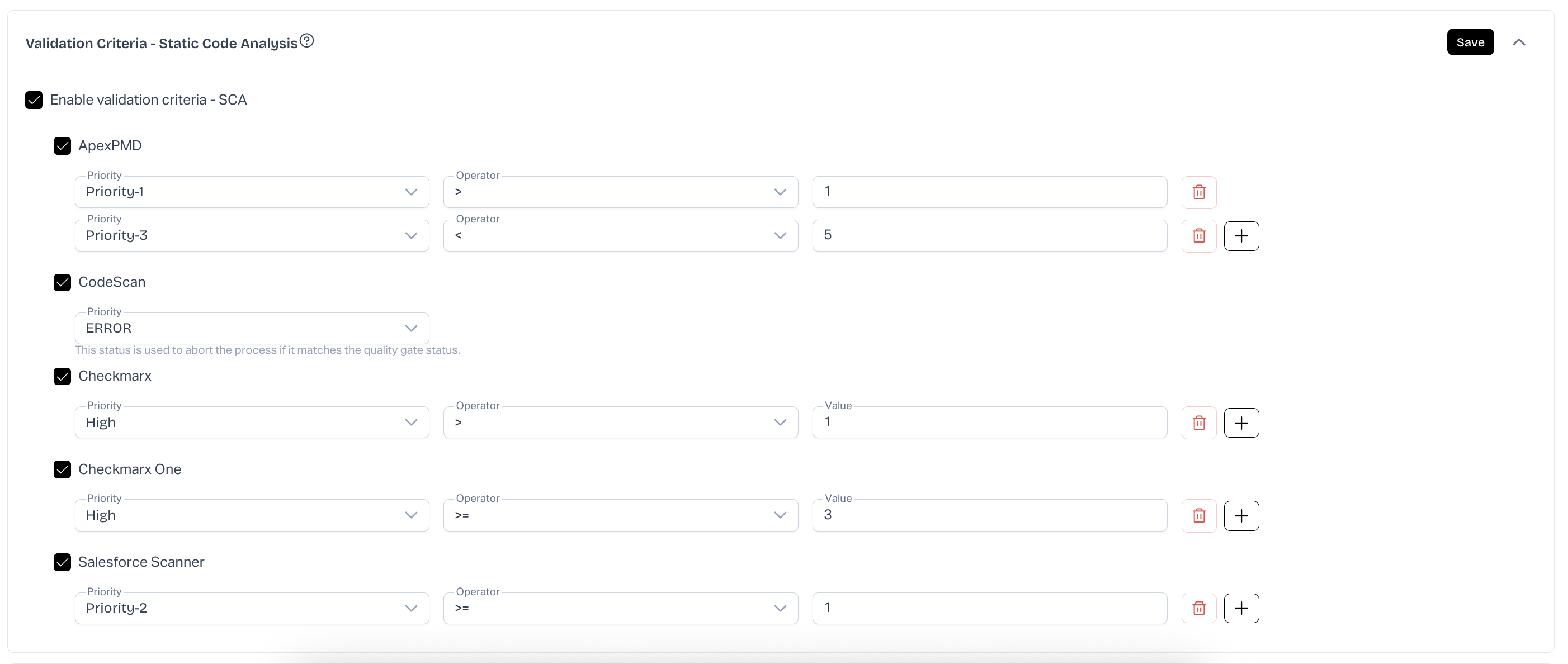Viewport: 1568px width, 664px height.
Task: Uncheck Enable validation criteria - SCA
Action: click(x=34, y=101)
